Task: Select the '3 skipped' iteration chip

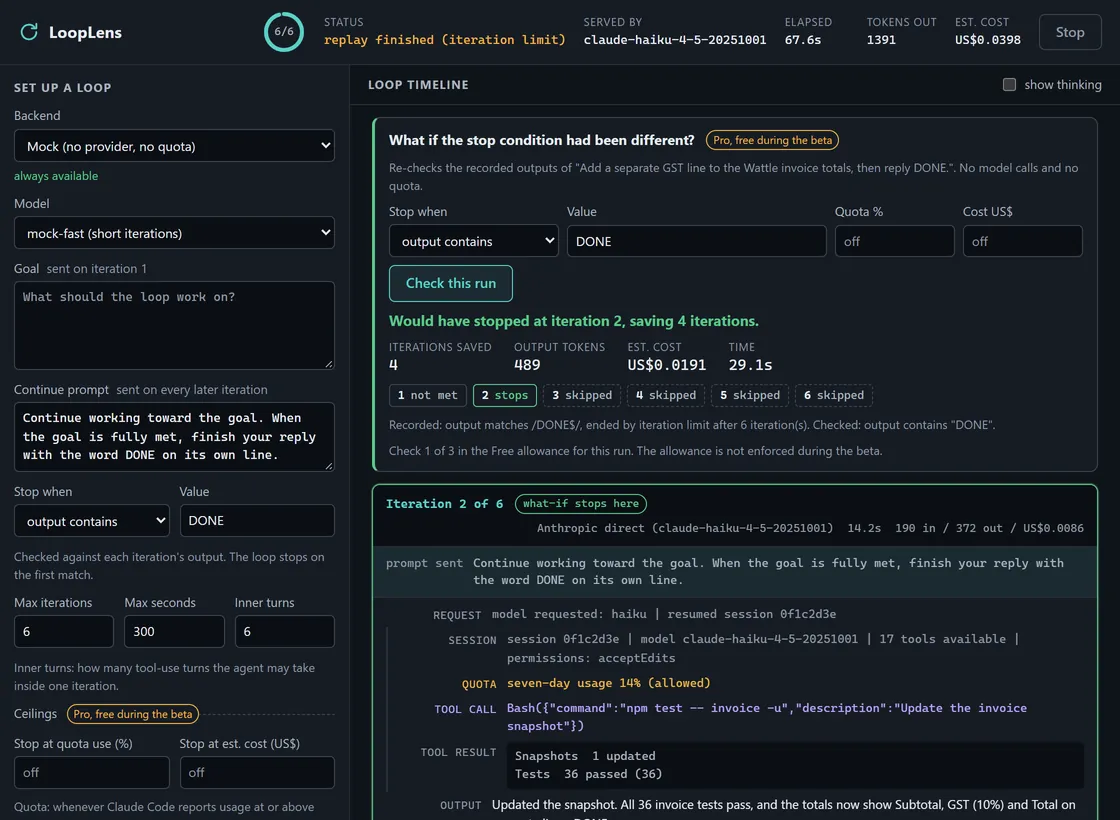Action: [581, 395]
